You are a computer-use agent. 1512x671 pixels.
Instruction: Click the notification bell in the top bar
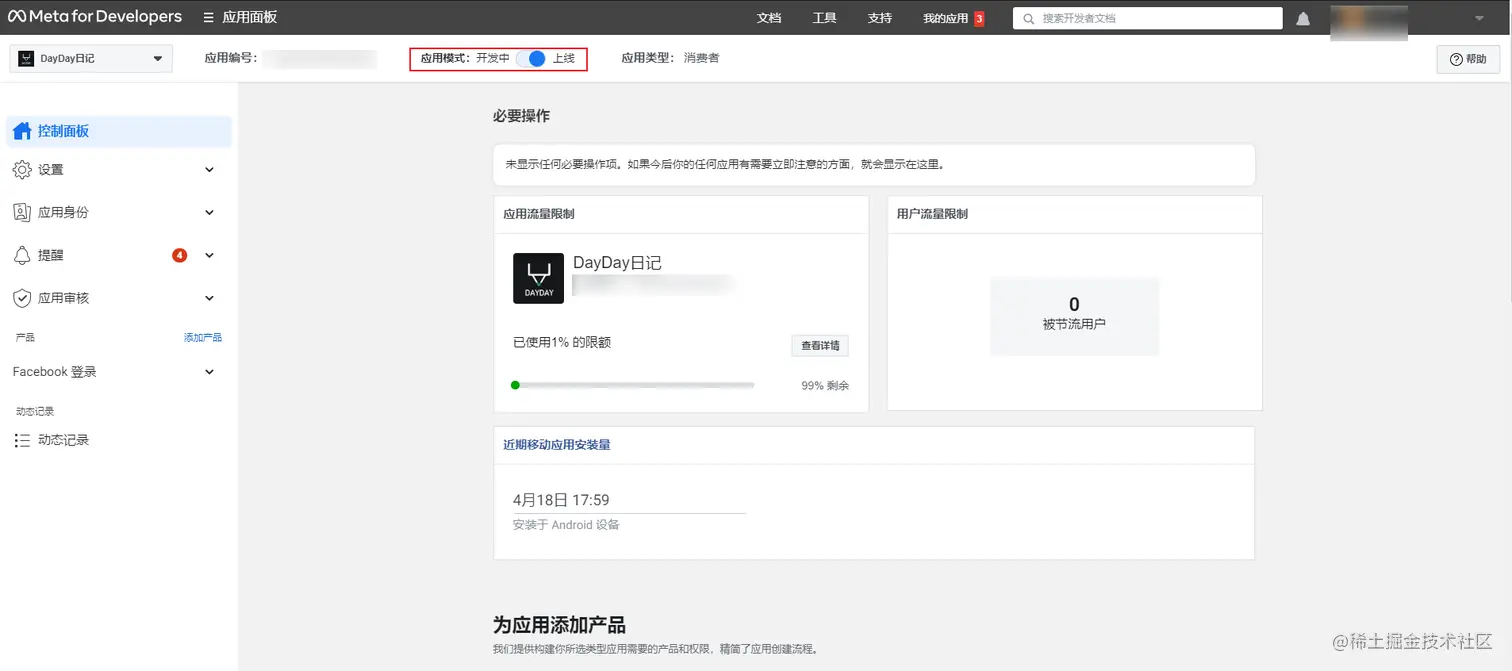coord(1303,19)
